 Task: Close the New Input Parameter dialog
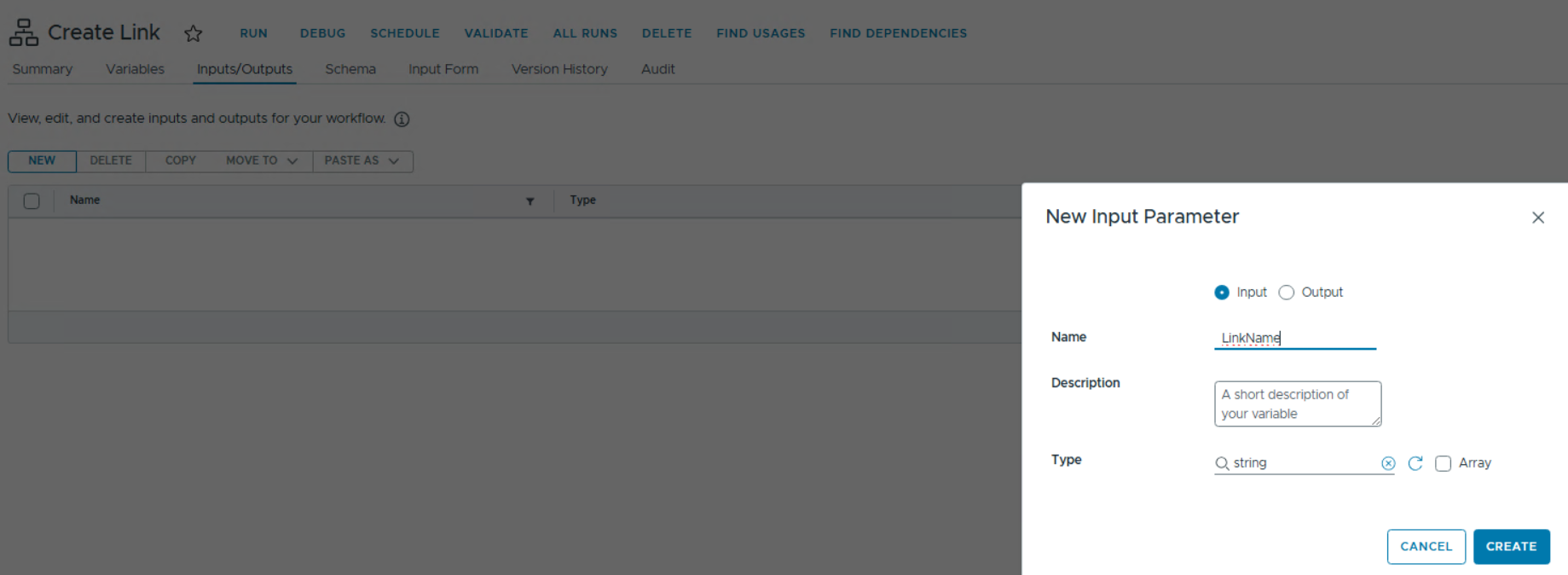(1537, 218)
